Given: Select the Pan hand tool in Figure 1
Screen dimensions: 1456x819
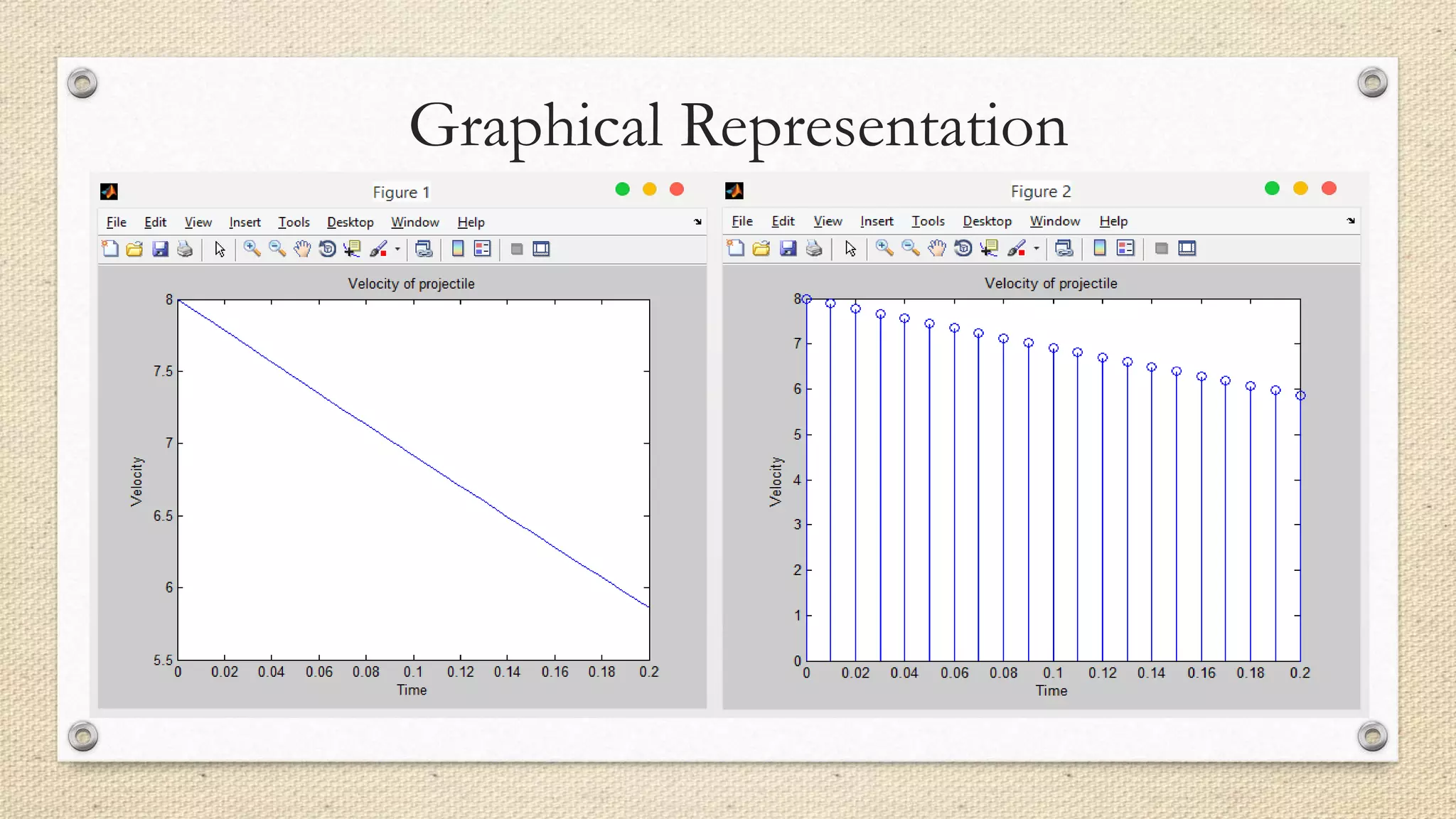Looking at the screenshot, I should point(302,249).
